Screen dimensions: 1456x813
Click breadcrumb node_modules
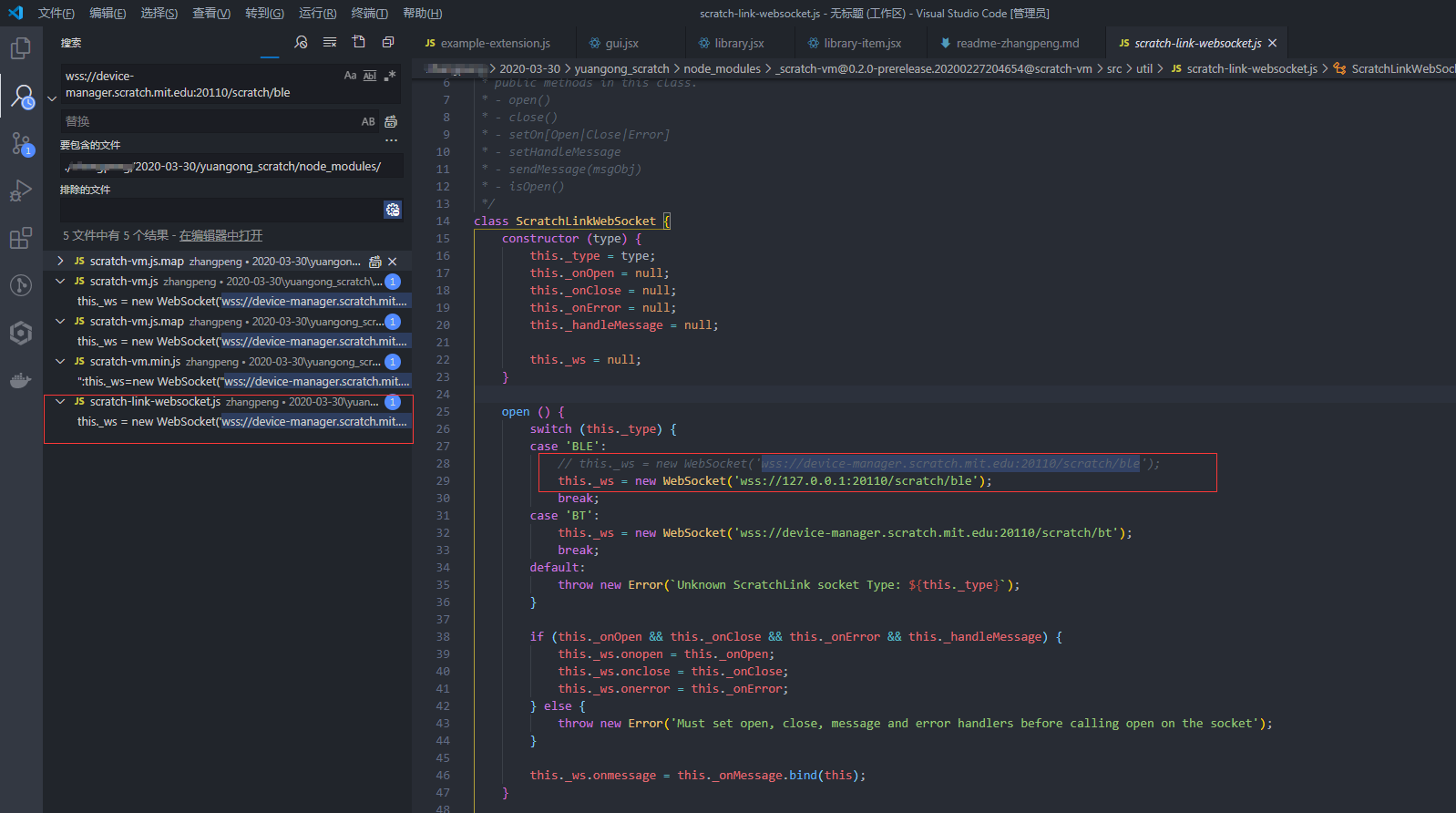pos(722,68)
